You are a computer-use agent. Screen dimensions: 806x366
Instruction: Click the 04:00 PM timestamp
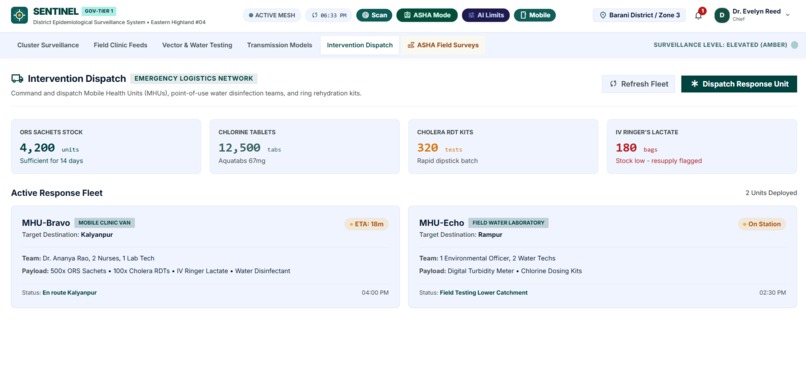(375, 292)
